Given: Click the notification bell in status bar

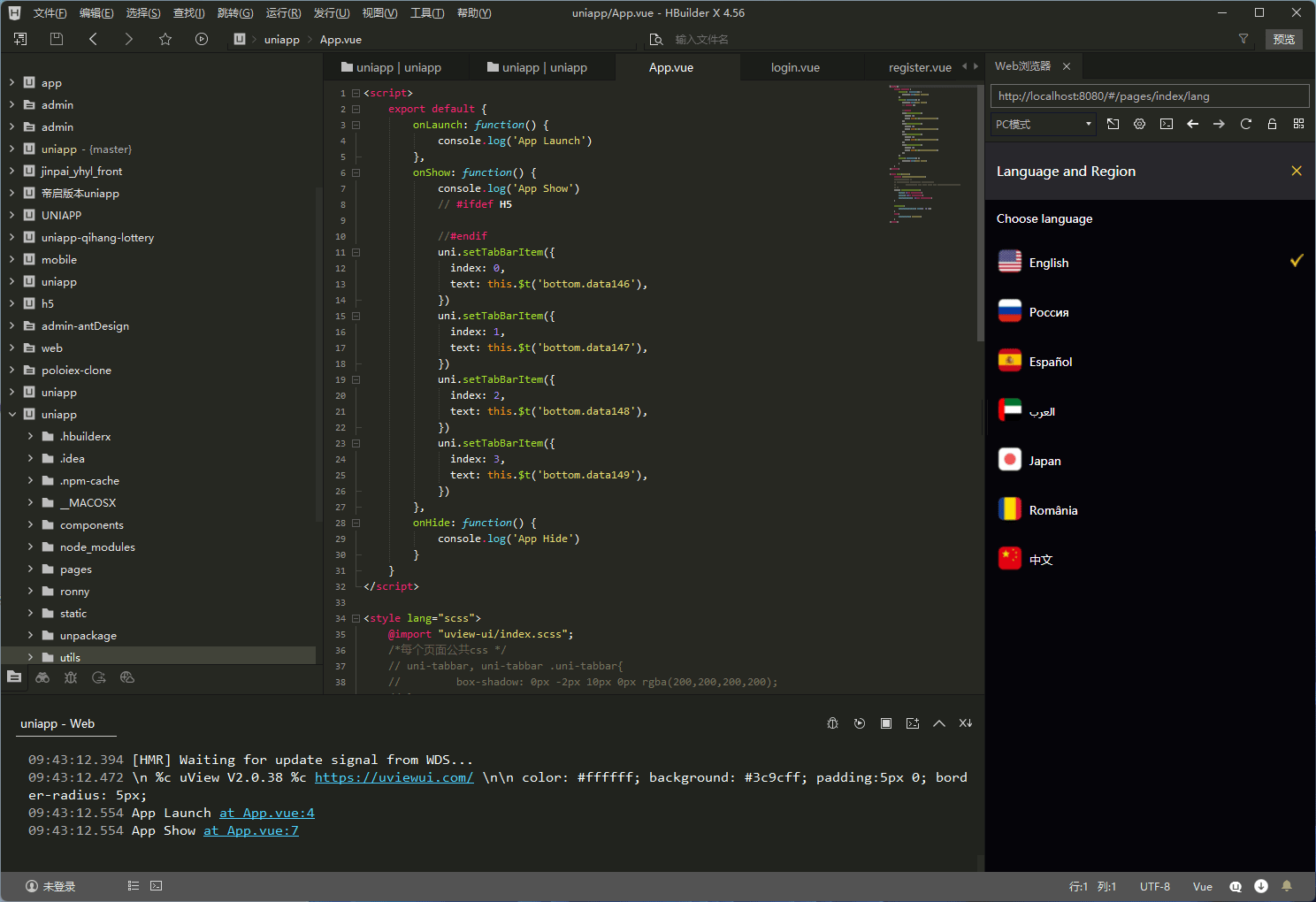Looking at the screenshot, I should 1287,886.
